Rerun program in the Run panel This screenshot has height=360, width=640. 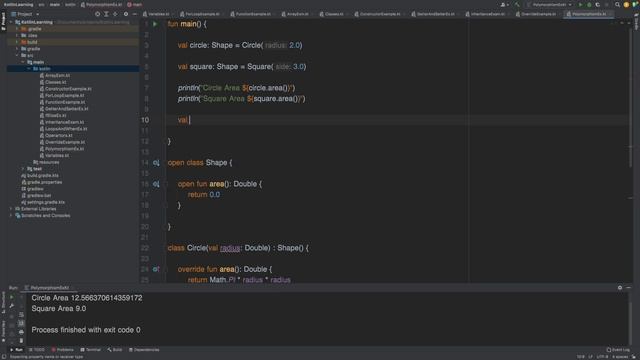12,298
